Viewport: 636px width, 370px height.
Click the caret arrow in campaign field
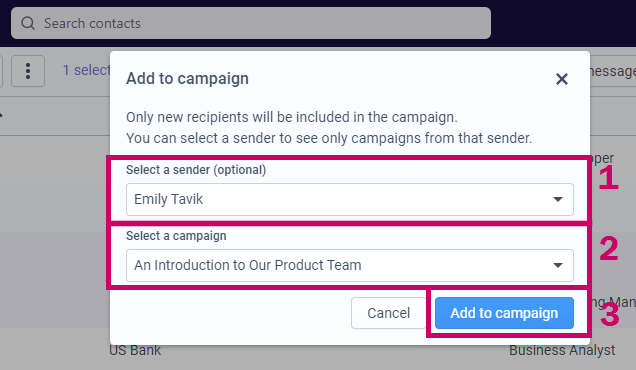[x=558, y=265]
